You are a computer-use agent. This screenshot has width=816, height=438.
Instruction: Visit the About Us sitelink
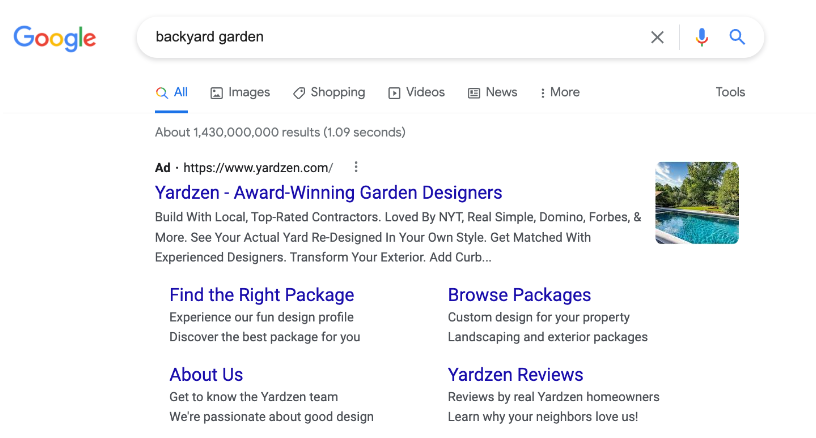click(x=206, y=375)
